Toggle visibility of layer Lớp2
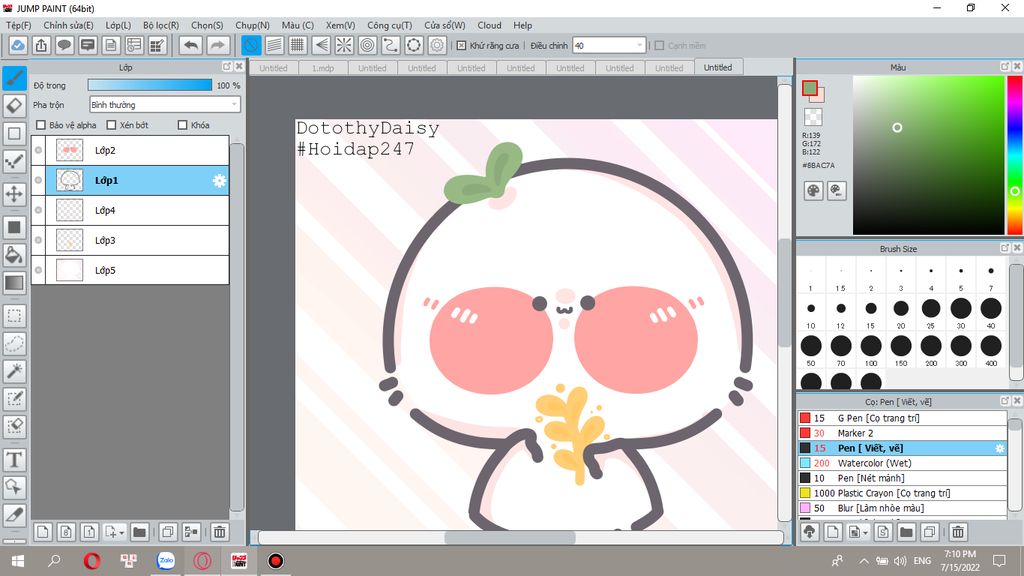 (x=39, y=150)
